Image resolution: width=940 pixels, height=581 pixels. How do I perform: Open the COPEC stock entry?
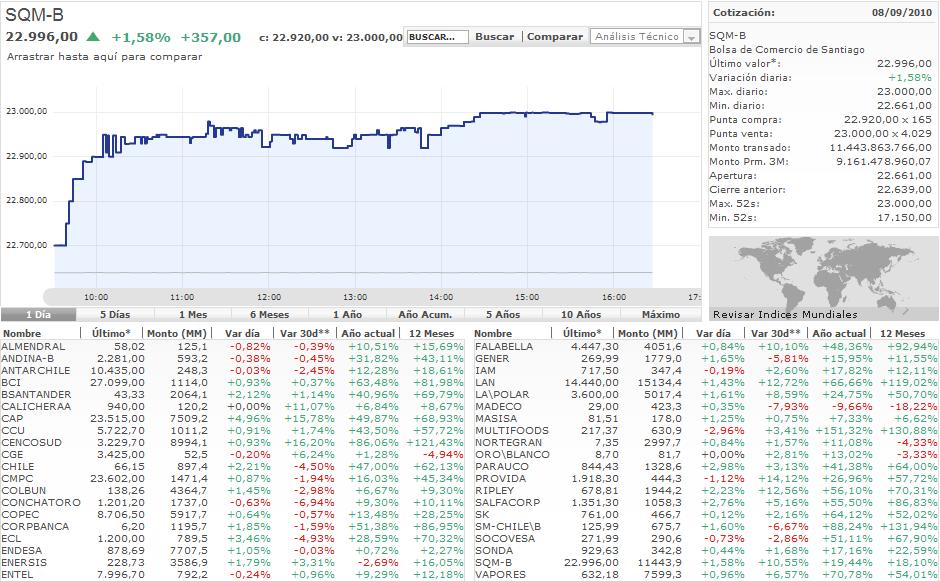[x=19, y=513]
